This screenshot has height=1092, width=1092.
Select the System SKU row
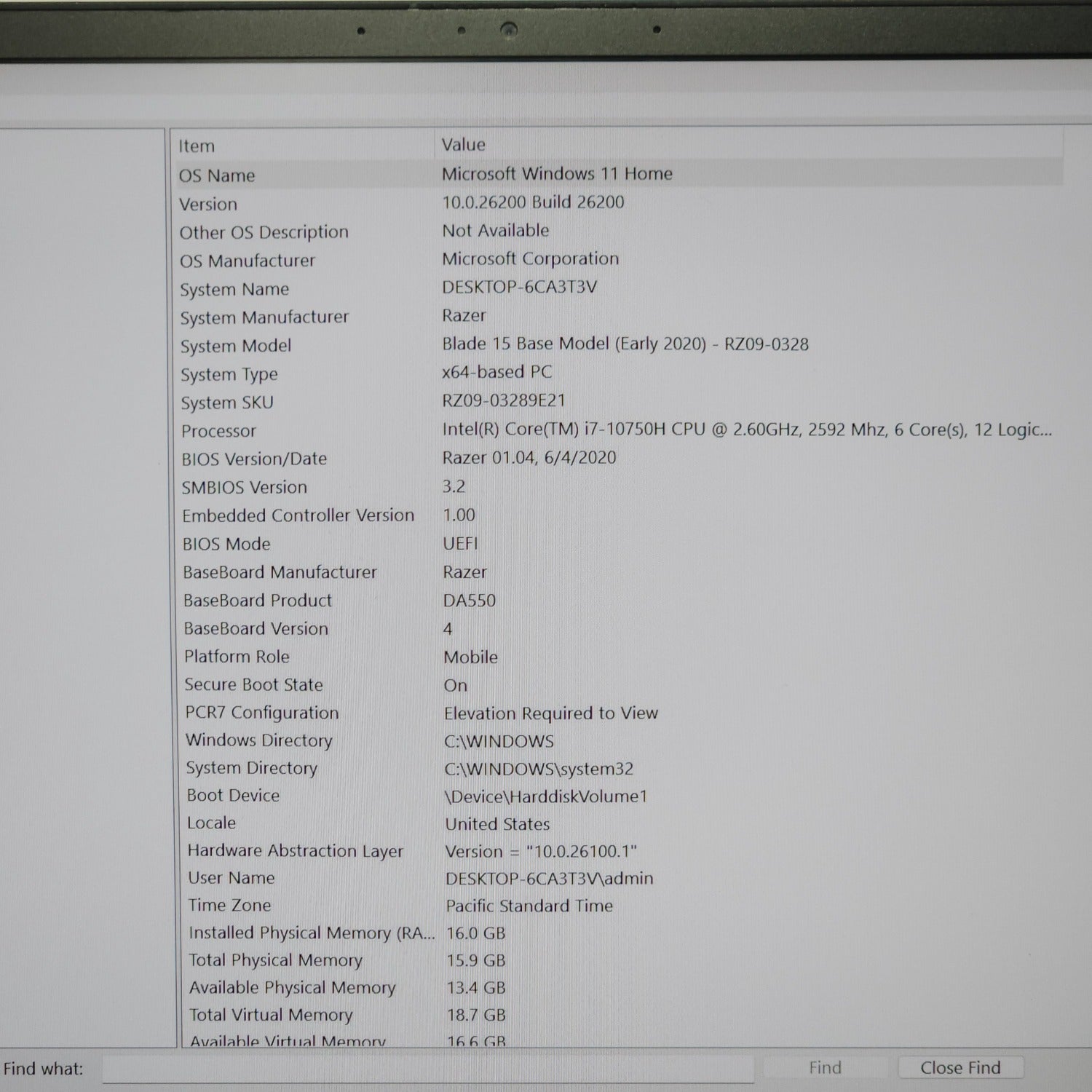click(227, 403)
